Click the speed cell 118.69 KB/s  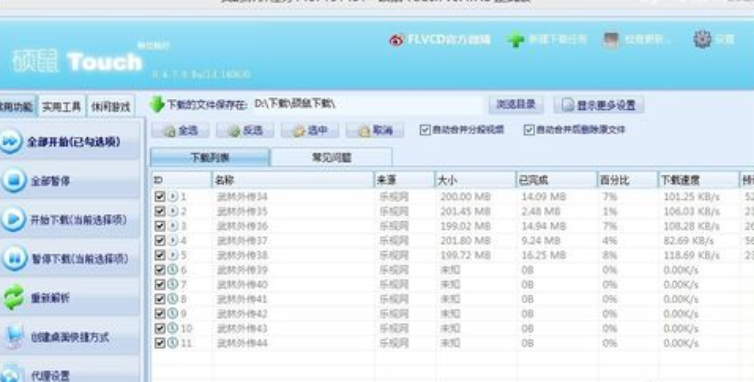point(691,255)
